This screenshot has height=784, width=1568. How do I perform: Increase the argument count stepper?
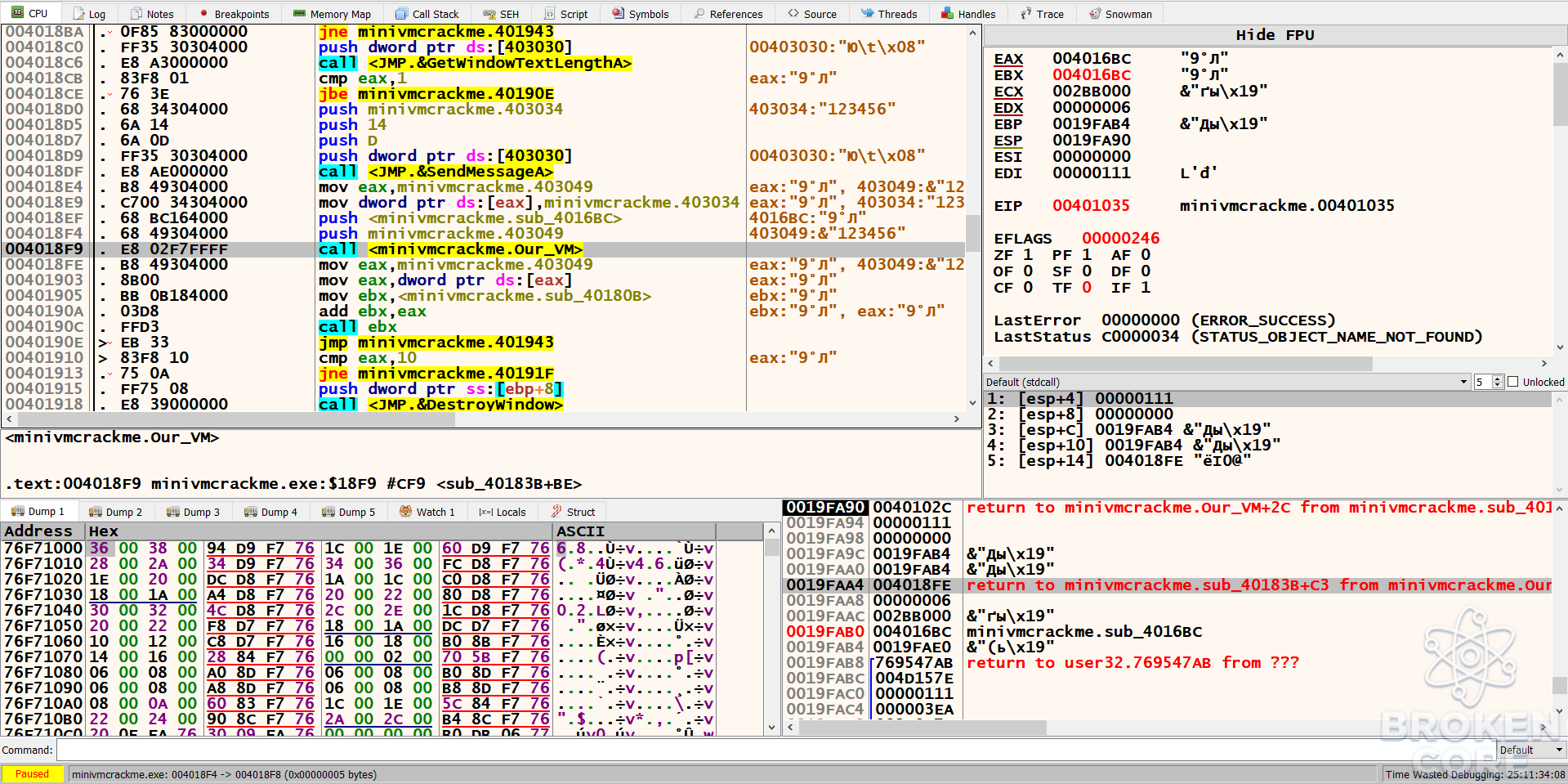pyautogui.click(x=1497, y=379)
